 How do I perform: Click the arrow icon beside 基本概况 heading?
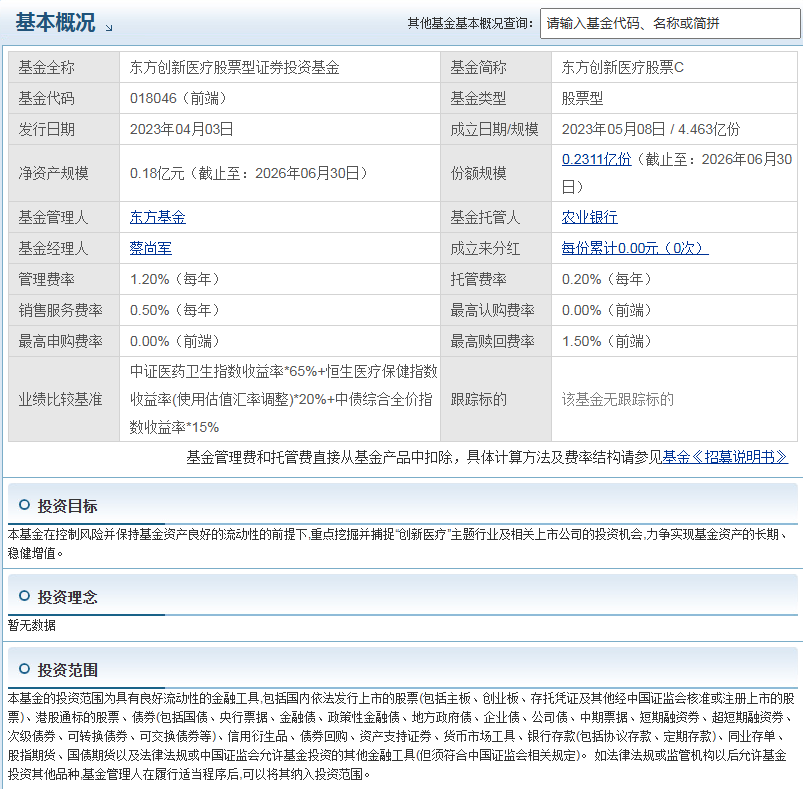(x=109, y=28)
